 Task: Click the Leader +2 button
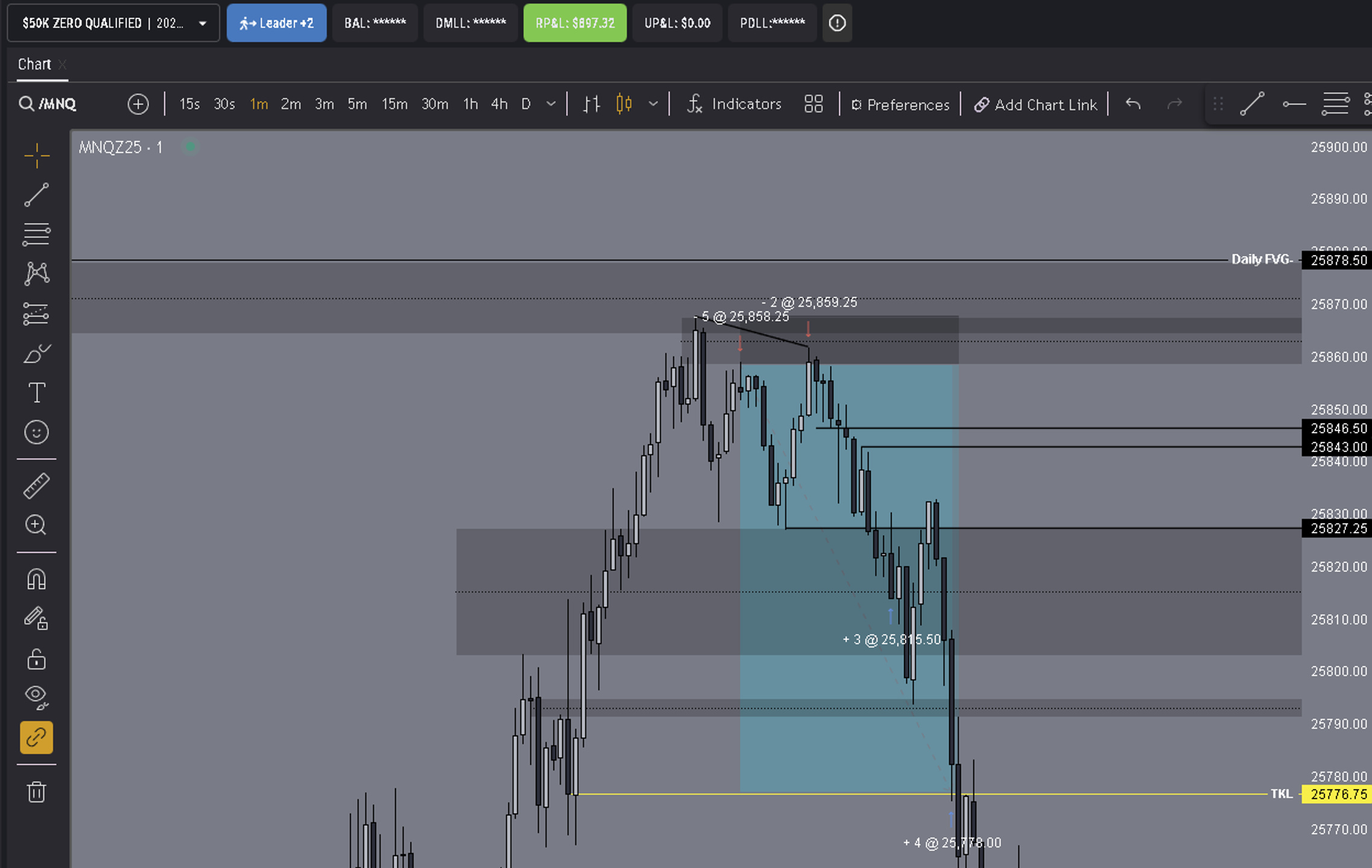coord(277,23)
